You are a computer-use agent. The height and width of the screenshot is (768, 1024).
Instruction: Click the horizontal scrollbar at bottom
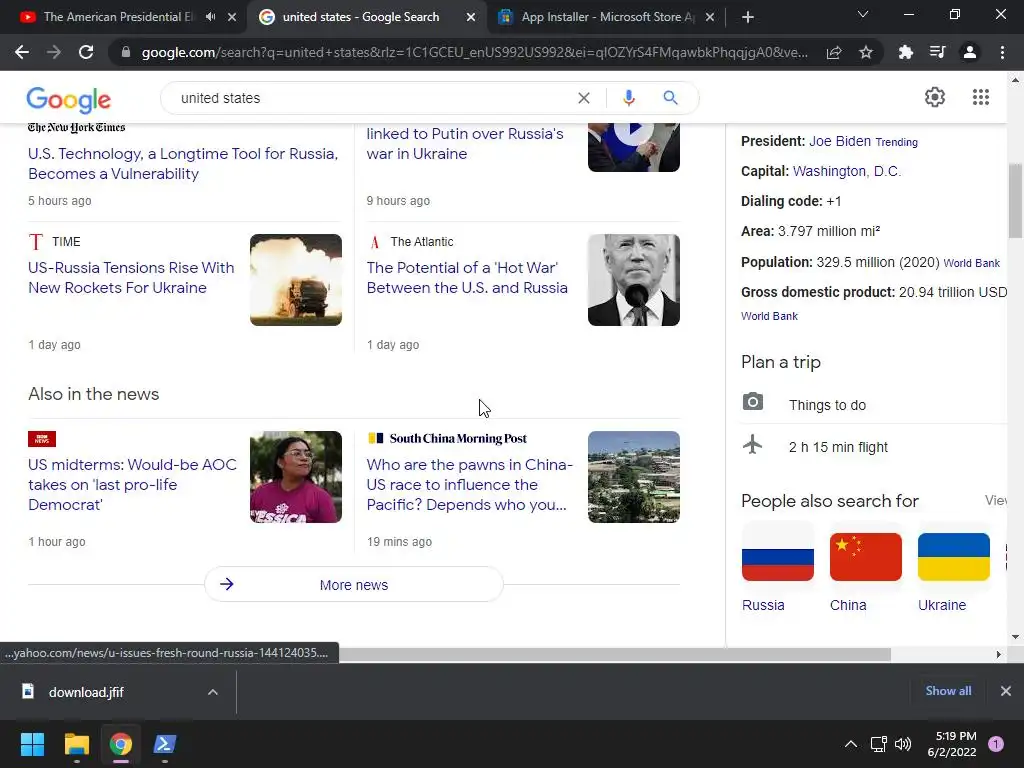point(615,654)
